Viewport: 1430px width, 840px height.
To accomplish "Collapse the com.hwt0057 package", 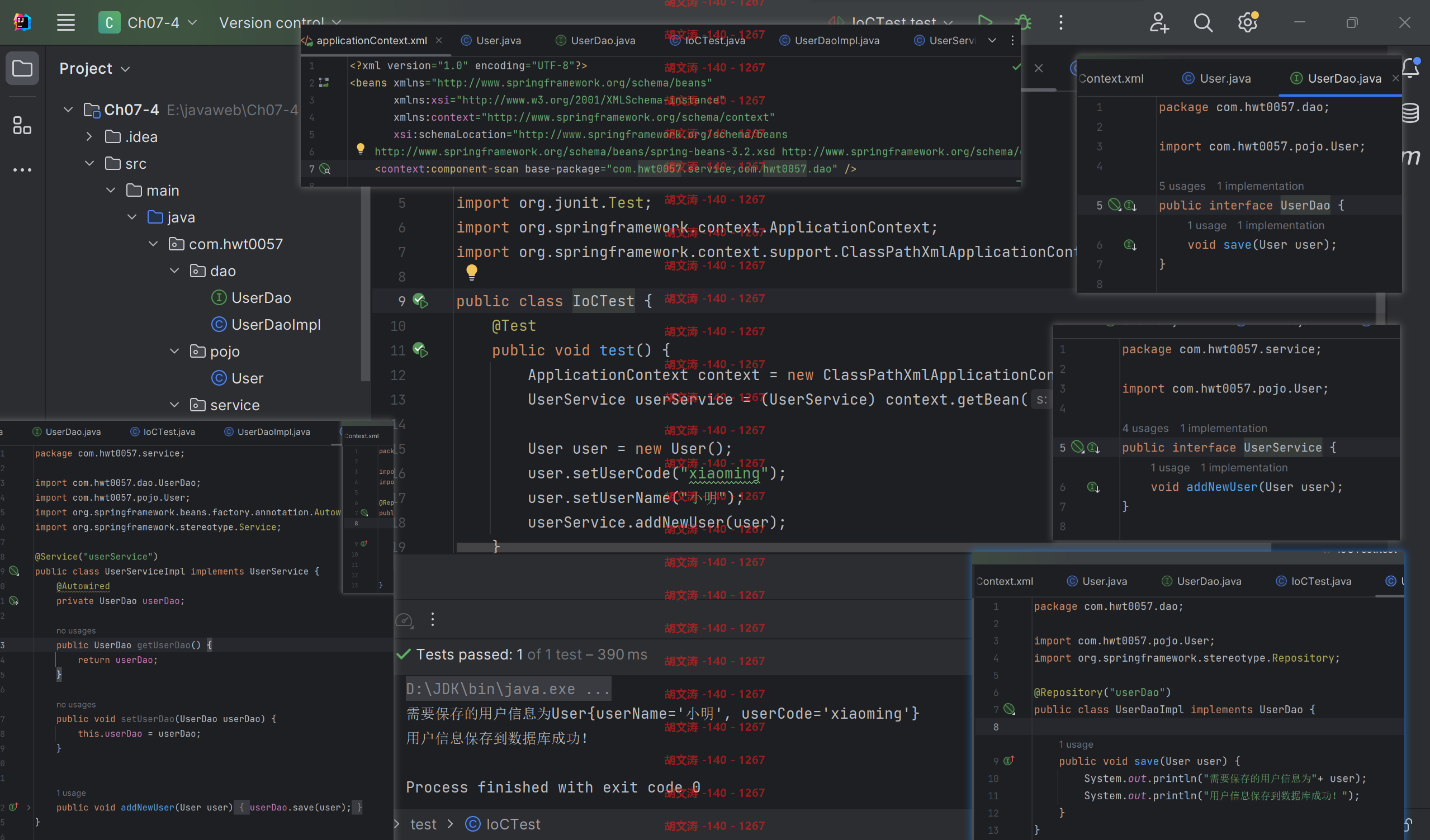I will [153, 244].
